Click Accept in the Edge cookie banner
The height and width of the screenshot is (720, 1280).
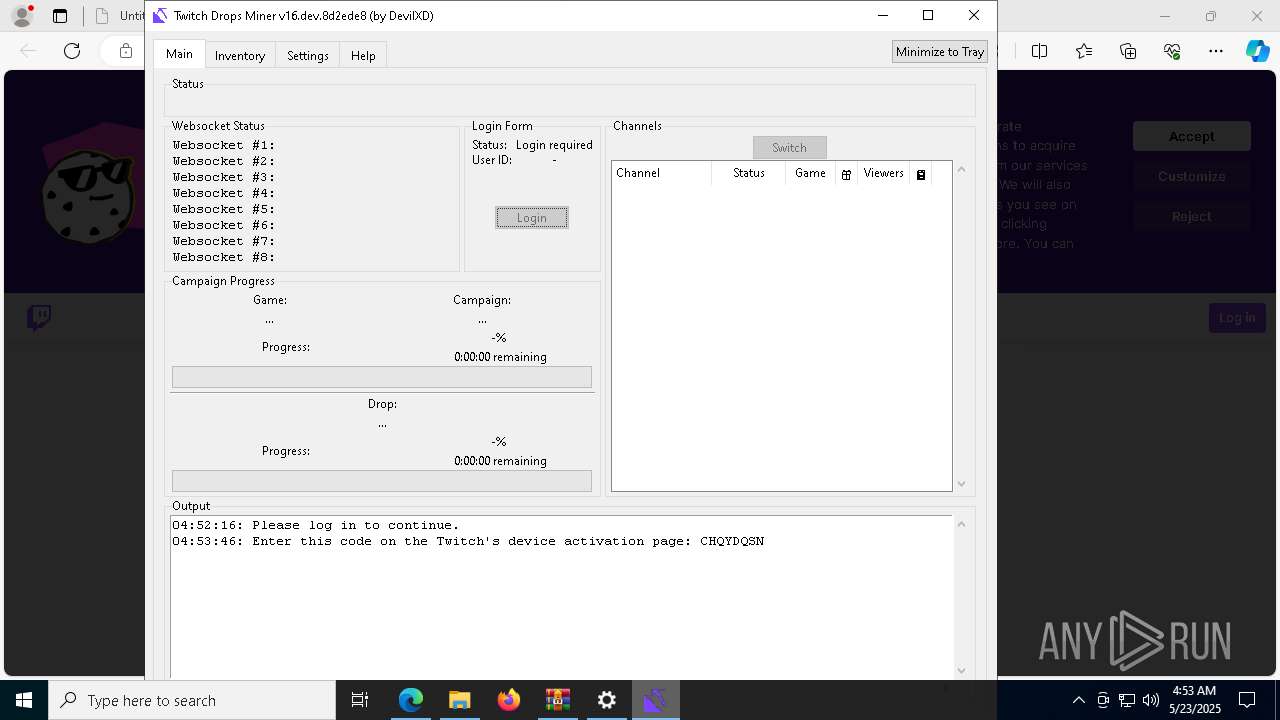pyautogui.click(x=1192, y=137)
